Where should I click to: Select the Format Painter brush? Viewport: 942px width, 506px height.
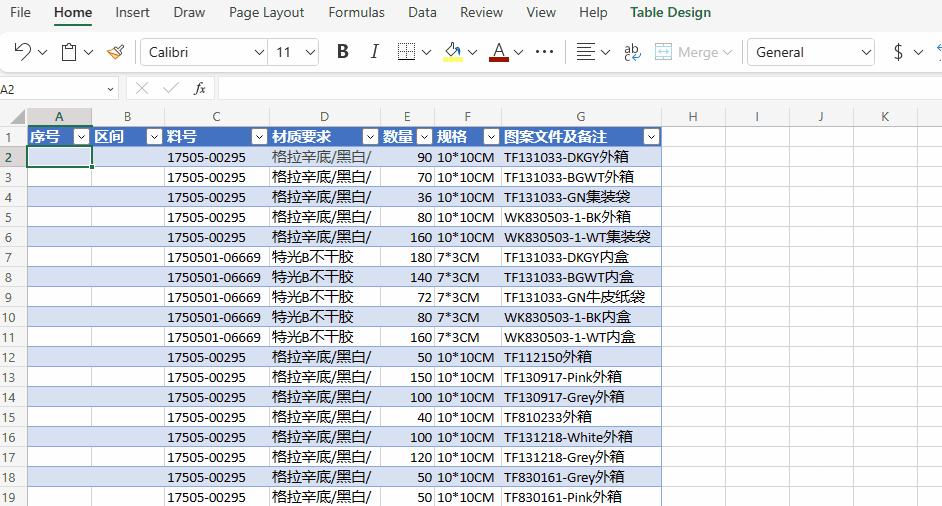click(x=115, y=52)
